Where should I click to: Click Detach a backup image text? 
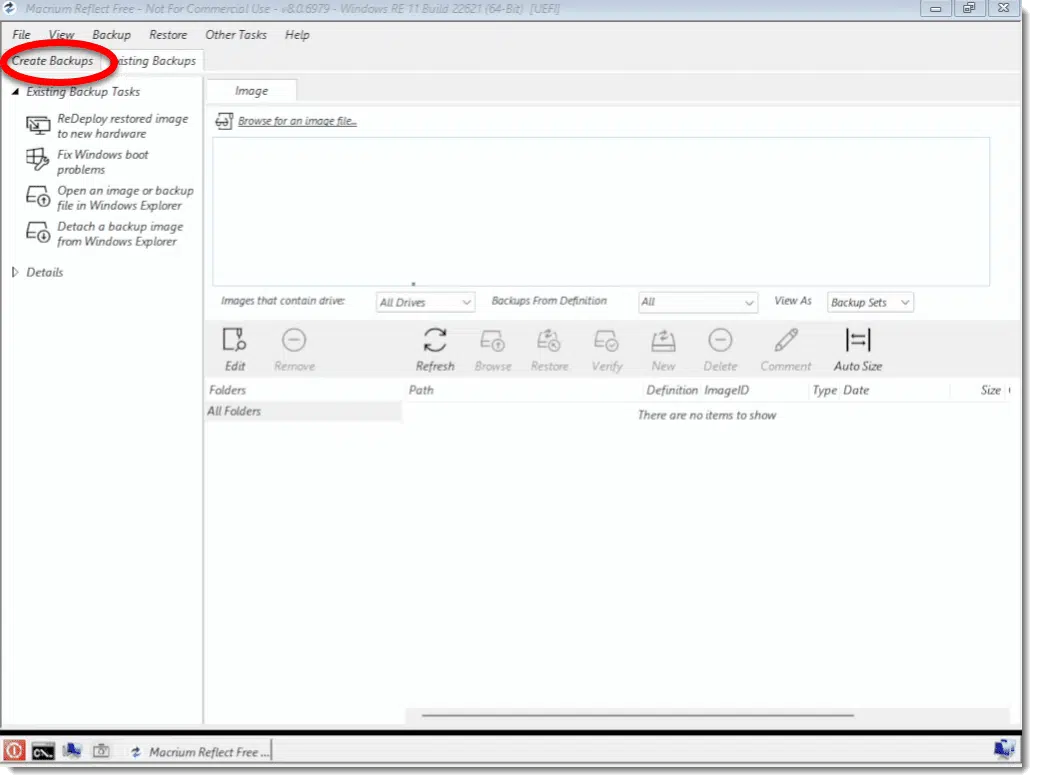pyautogui.click(x=120, y=234)
